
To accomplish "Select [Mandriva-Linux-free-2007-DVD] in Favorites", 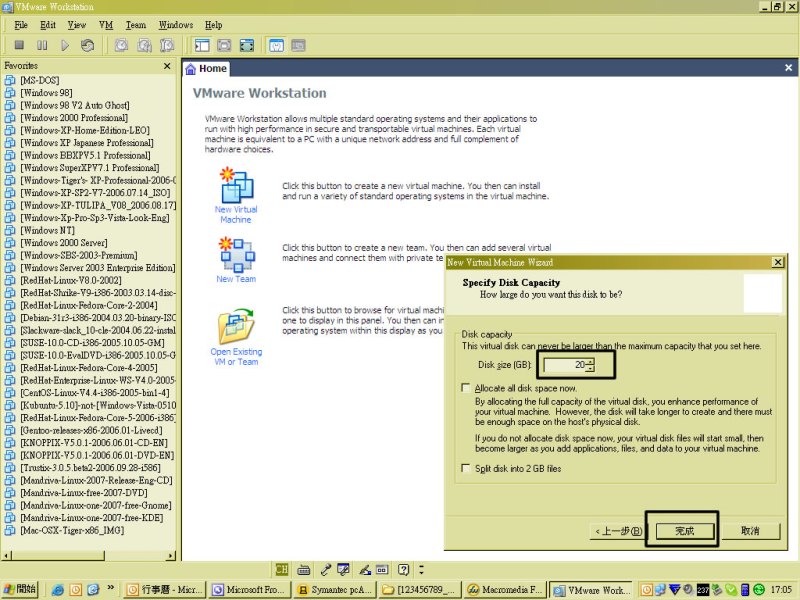I will pyautogui.click(x=84, y=493).
